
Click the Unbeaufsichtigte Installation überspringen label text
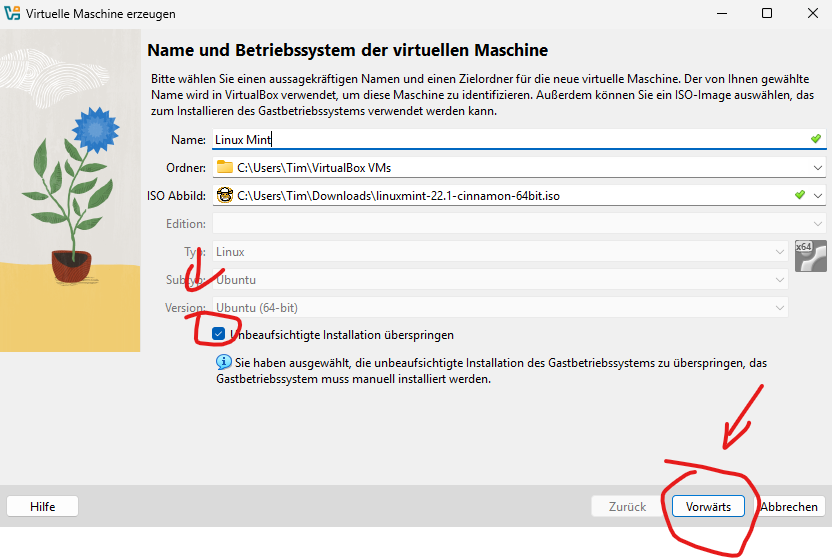[x=342, y=335]
